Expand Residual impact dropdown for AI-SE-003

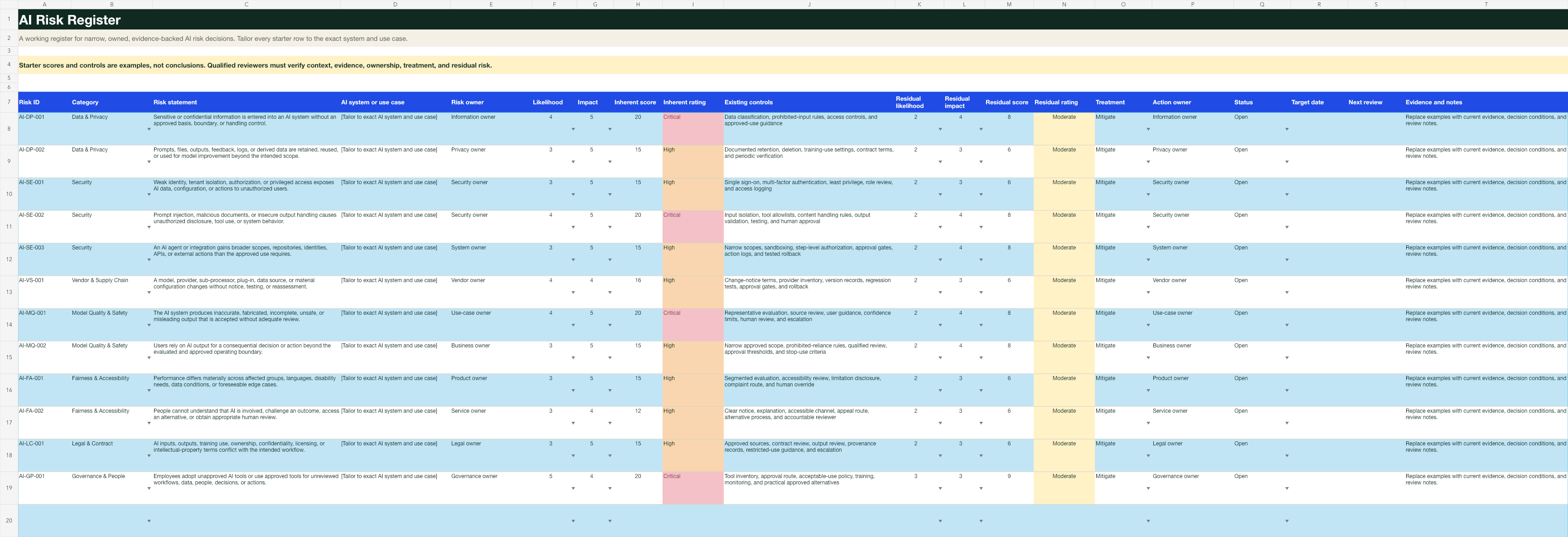pos(981,260)
